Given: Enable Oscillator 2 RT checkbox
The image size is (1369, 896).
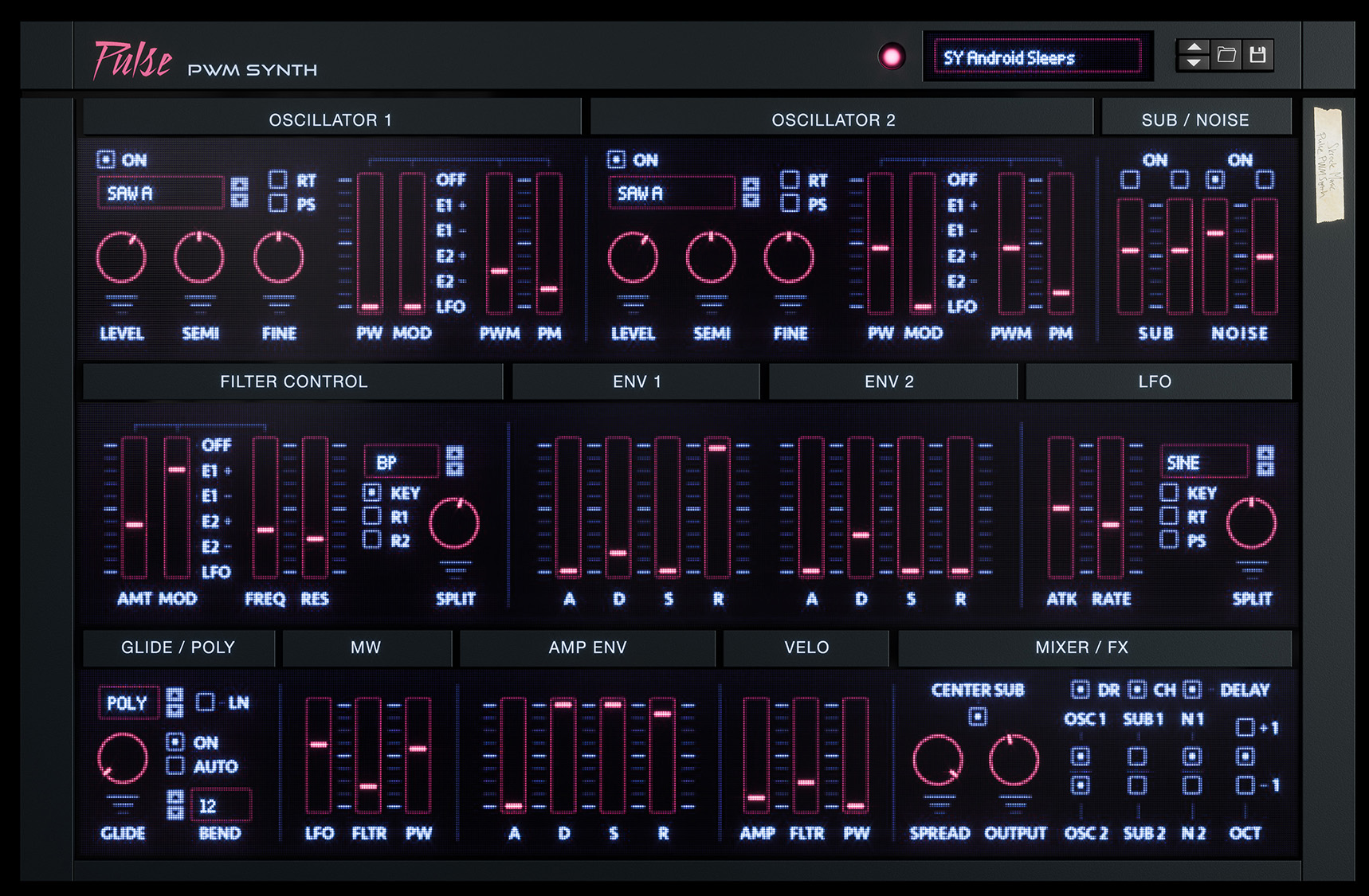Looking at the screenshot, I should pos(790,179).
